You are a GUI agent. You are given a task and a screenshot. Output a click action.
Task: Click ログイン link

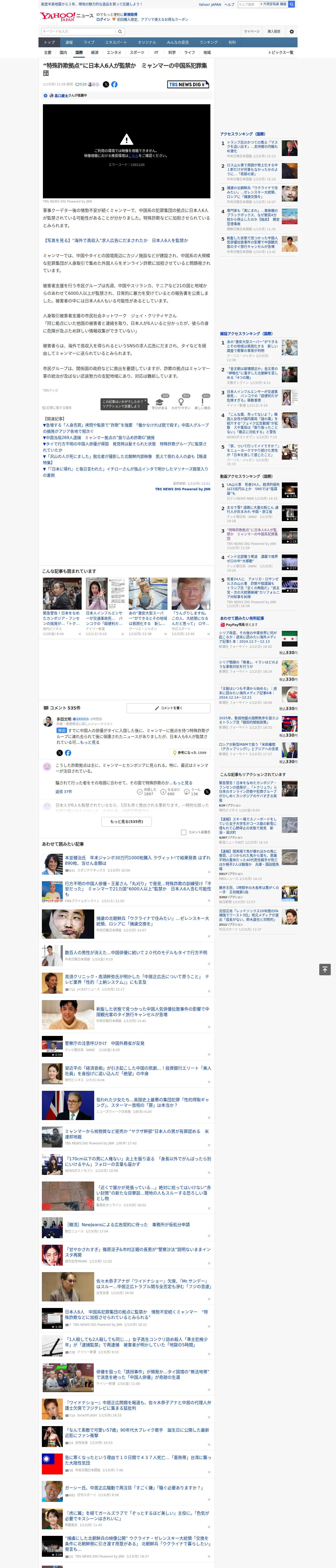pyautogui.click(x=103, y=20)
